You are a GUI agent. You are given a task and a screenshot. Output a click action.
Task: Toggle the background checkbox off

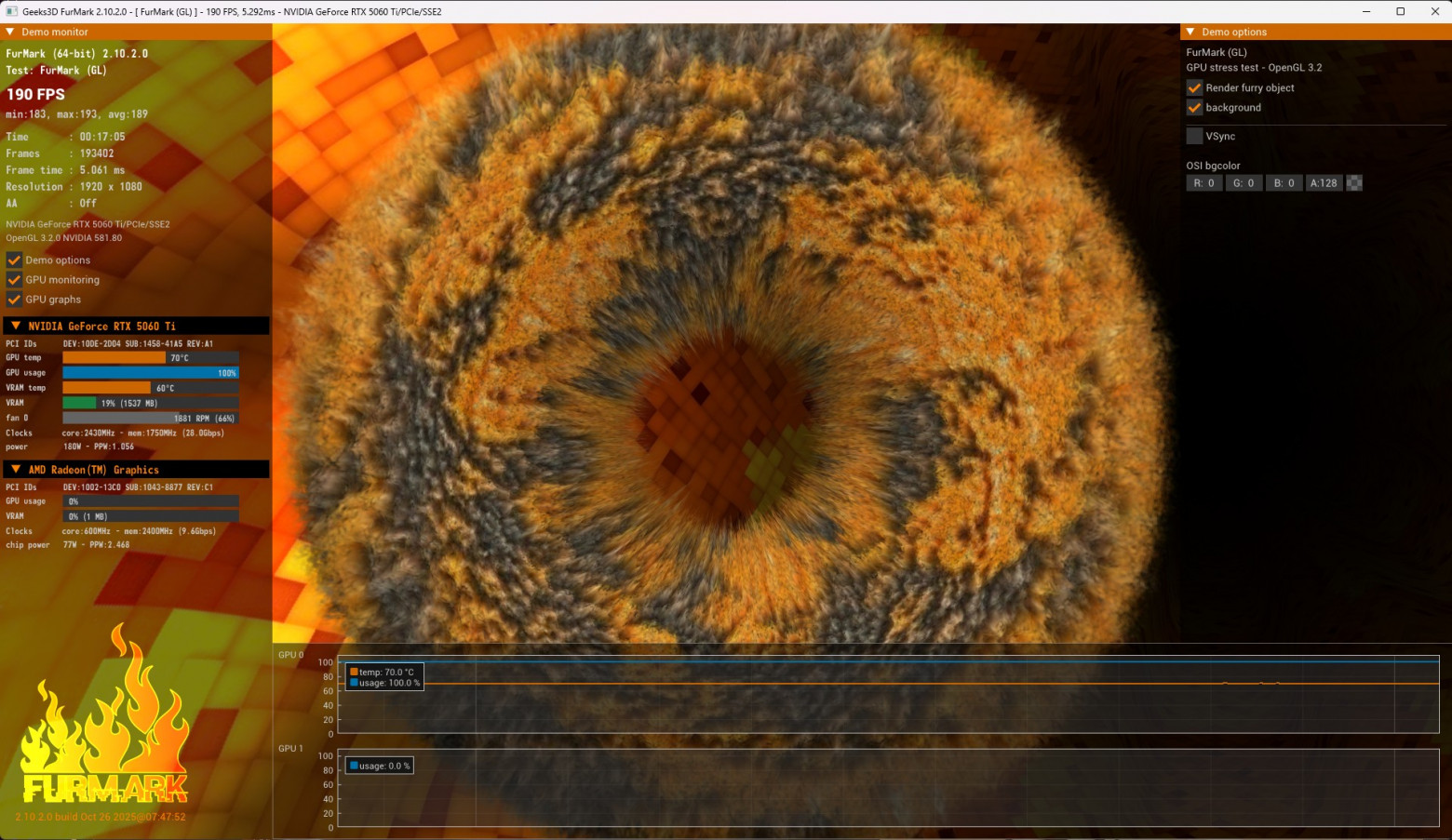point(1194,108)
